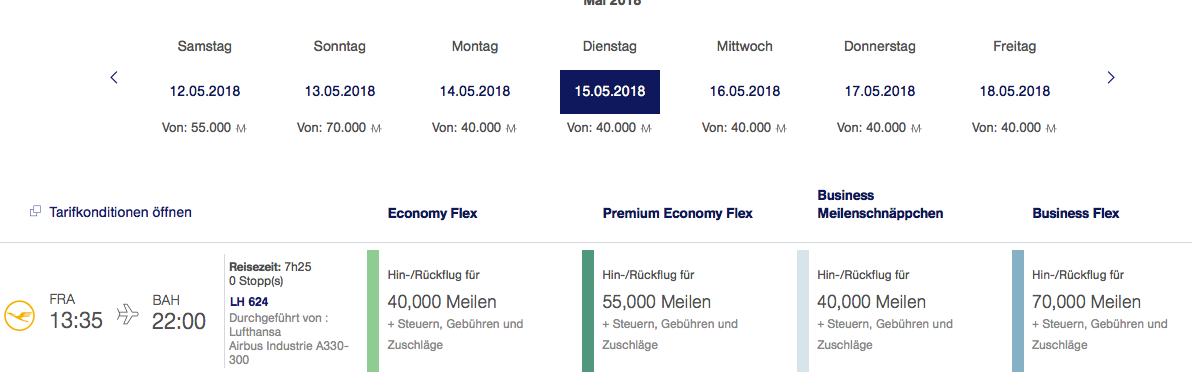Screen dimensions: 1192x373
Task: Open Tarifkonditionen öffnen link
Action: [120, 212]
